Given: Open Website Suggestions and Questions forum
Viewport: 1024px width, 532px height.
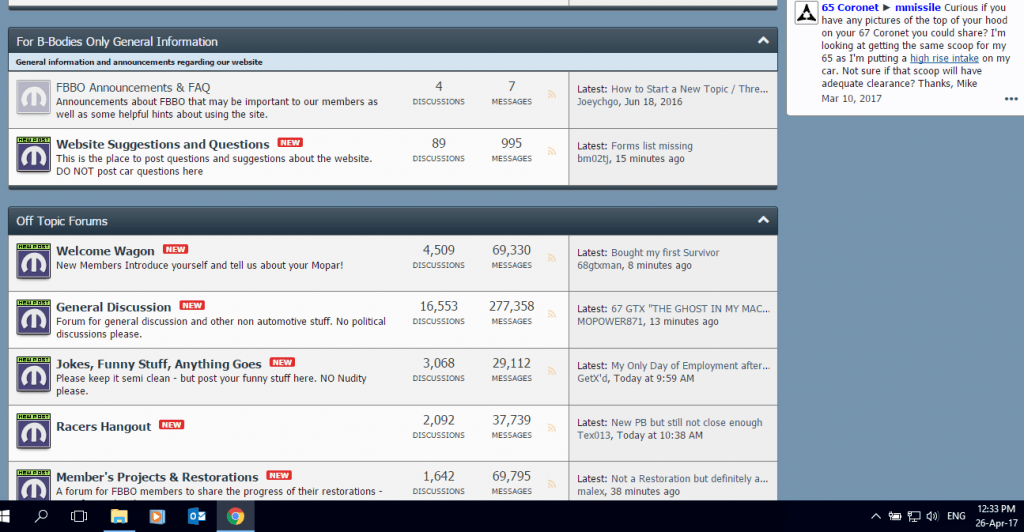Looking at the screenshot, I should pos(163,144).
